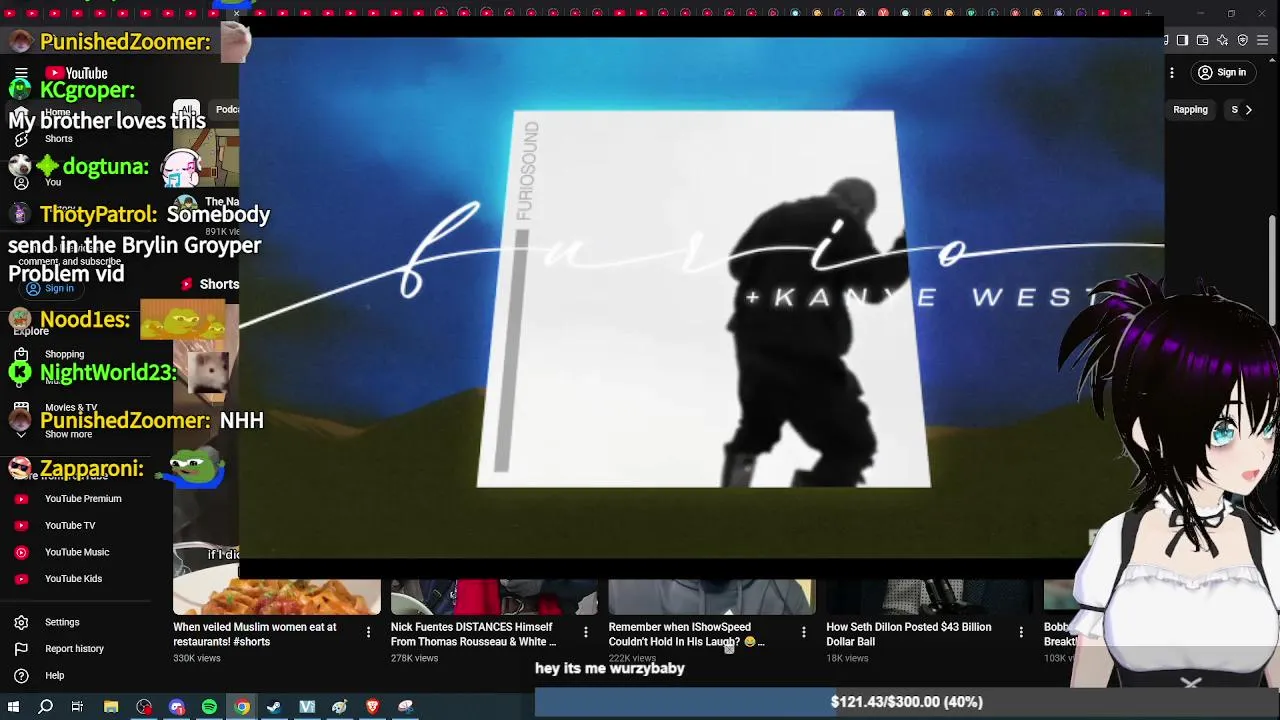Open options for veiled Muslim women video
Image resolution: width=1280 pixels, height=720 pixels.
(x=368, y=632)
